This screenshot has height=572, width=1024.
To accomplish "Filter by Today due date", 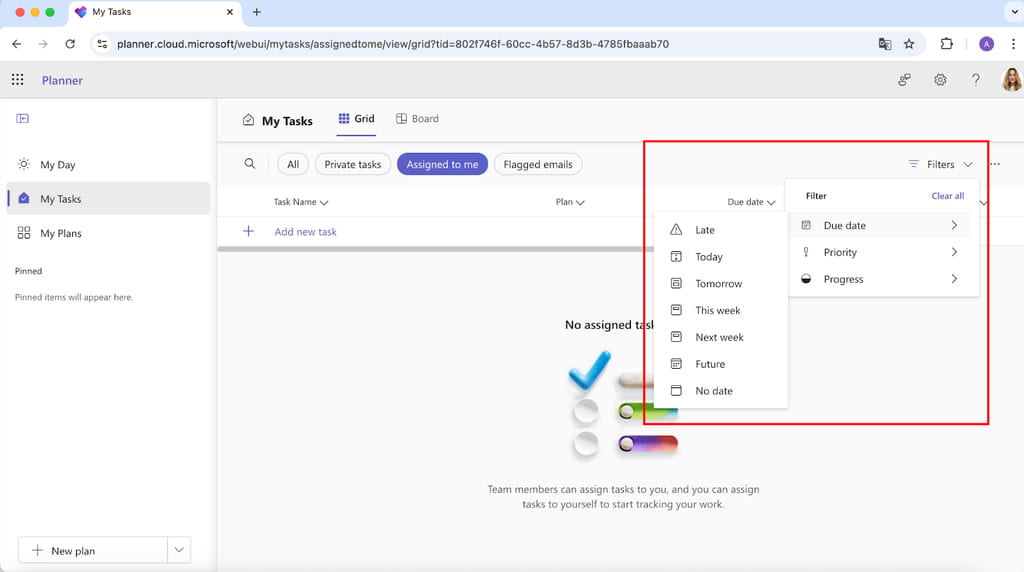I will 720,257.
